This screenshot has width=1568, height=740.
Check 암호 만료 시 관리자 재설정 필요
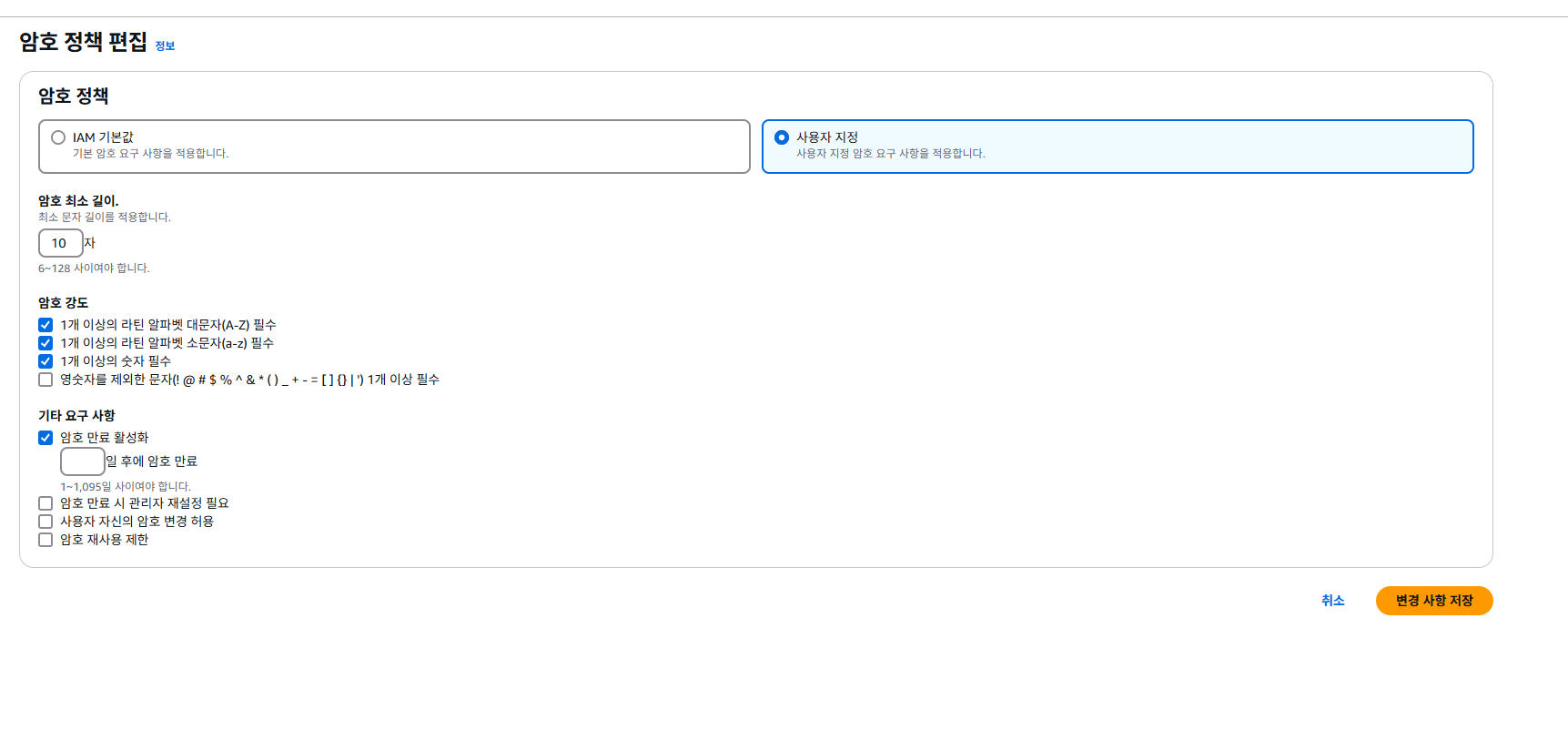pyautogui.click(x=46, y=503)
